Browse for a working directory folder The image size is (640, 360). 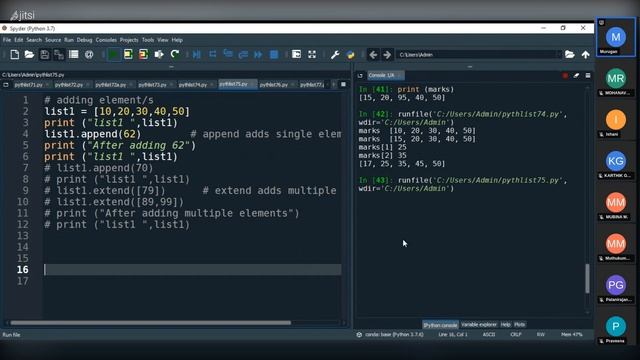point(570,54)
